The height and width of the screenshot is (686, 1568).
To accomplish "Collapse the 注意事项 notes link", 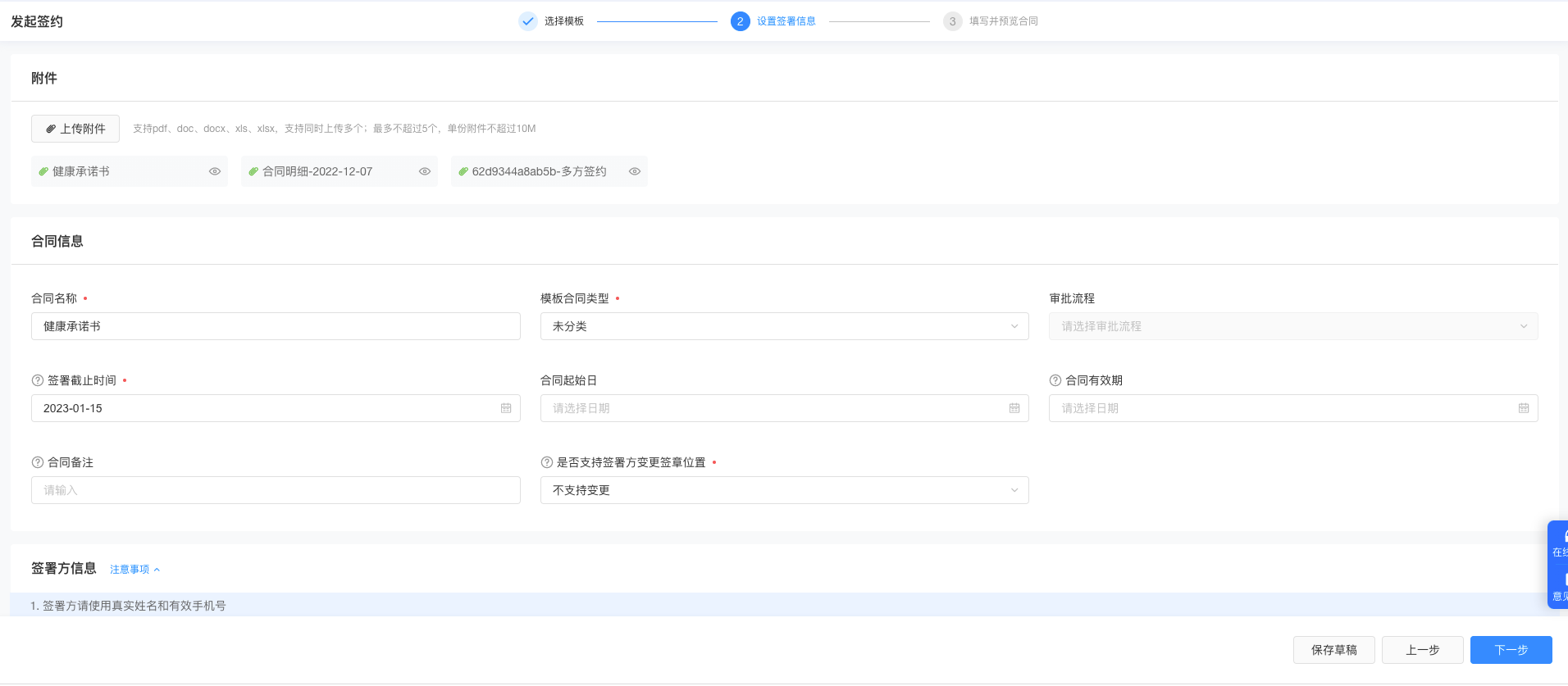I will tap(135, 570).
